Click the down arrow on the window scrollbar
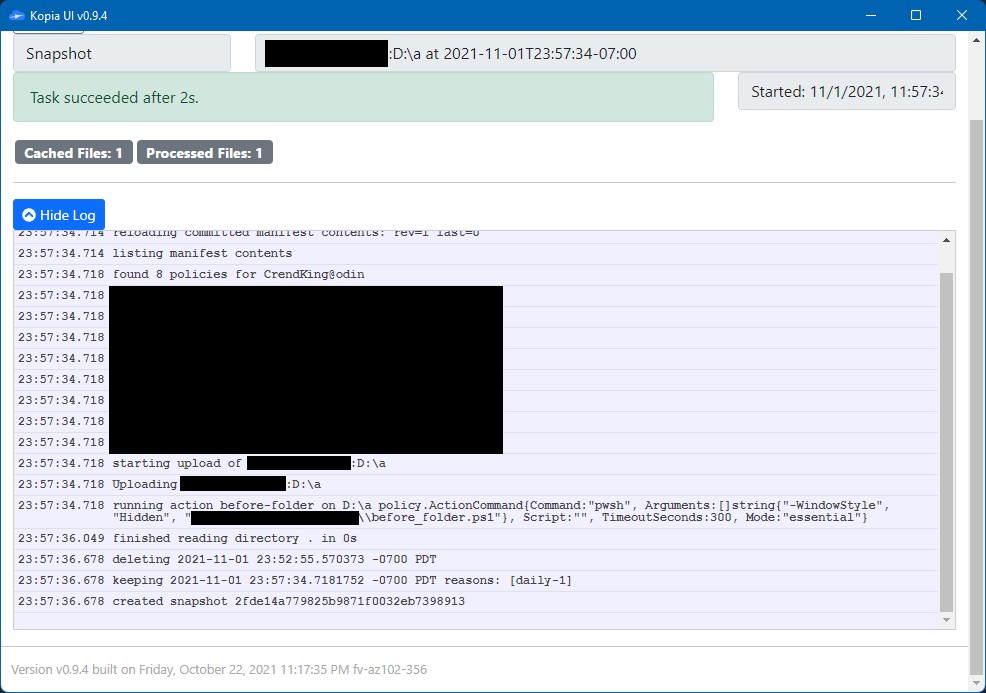 [x=974, y=685]
